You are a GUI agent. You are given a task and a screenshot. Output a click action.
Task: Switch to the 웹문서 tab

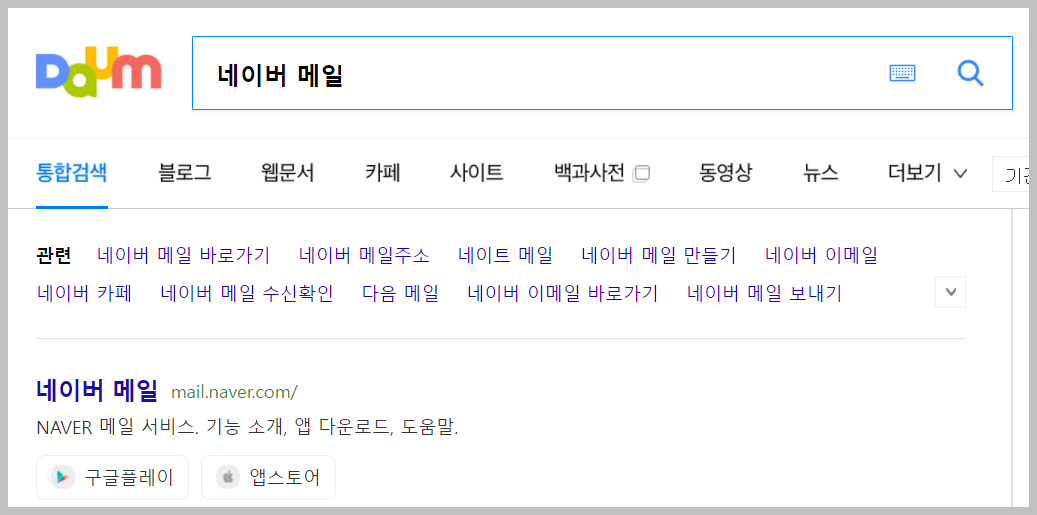click(288, 173)
